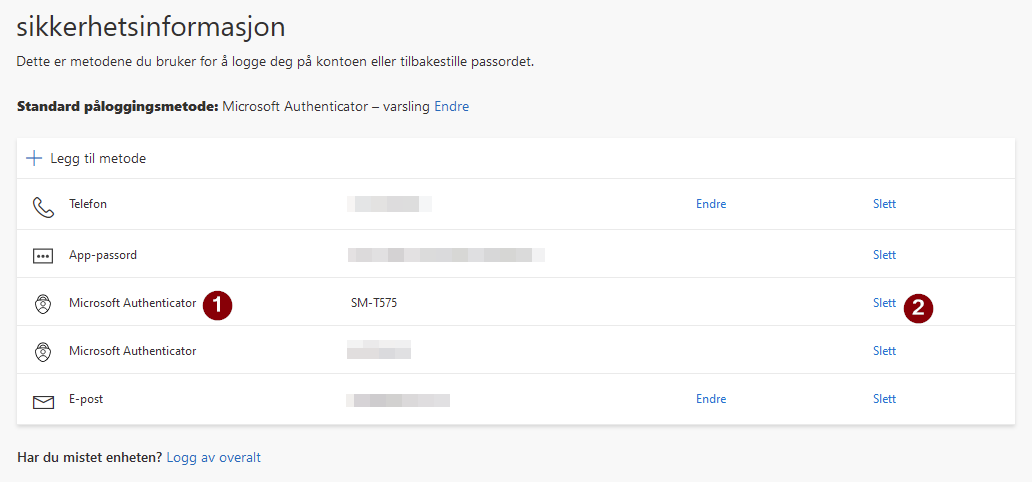Delete the Telefon method with Slett
Screen dimensions: 1032x482
tap(884, 204)
